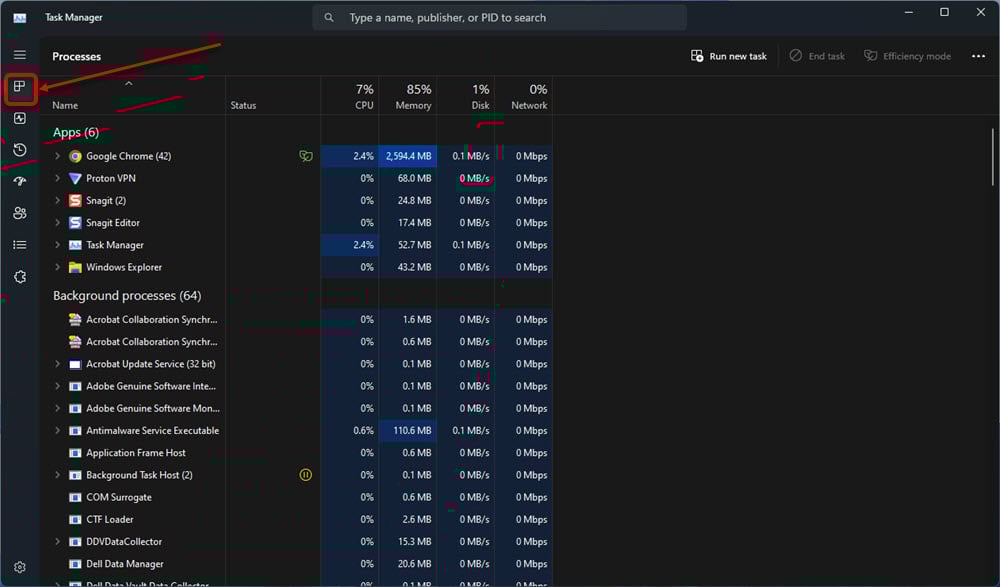The height and width of the screenshot is (587, 1000).
Task: Click the Snagit (2) app icon
Action: (75, 200)
